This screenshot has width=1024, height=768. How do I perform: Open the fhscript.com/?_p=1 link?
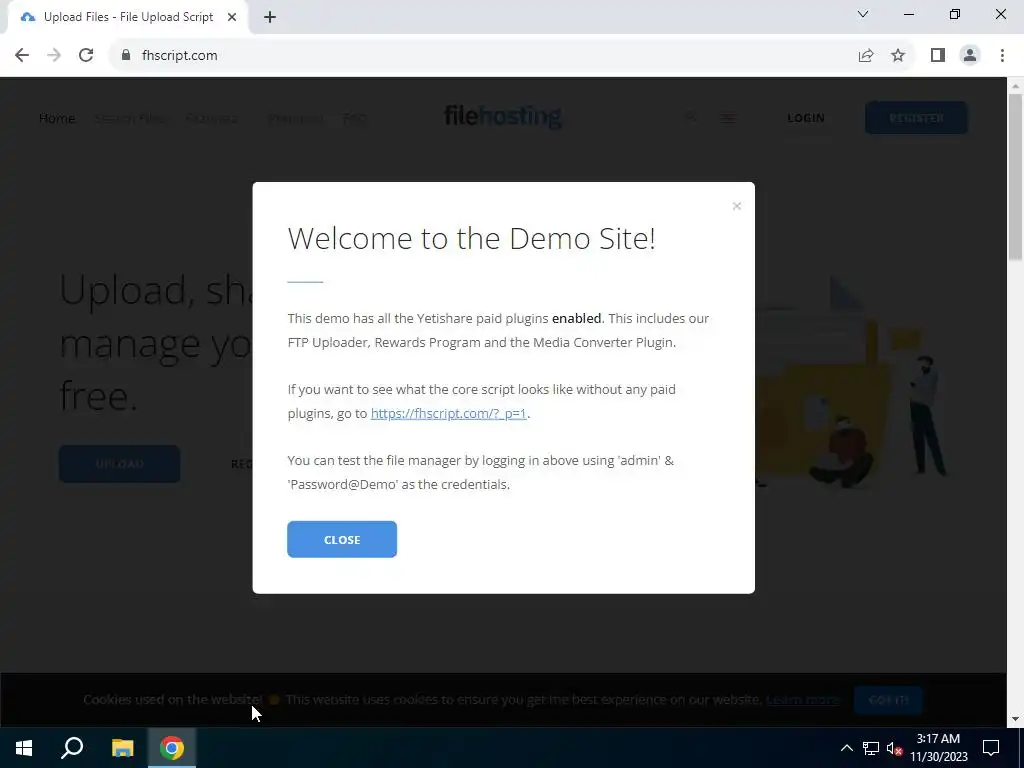point(449,413)
